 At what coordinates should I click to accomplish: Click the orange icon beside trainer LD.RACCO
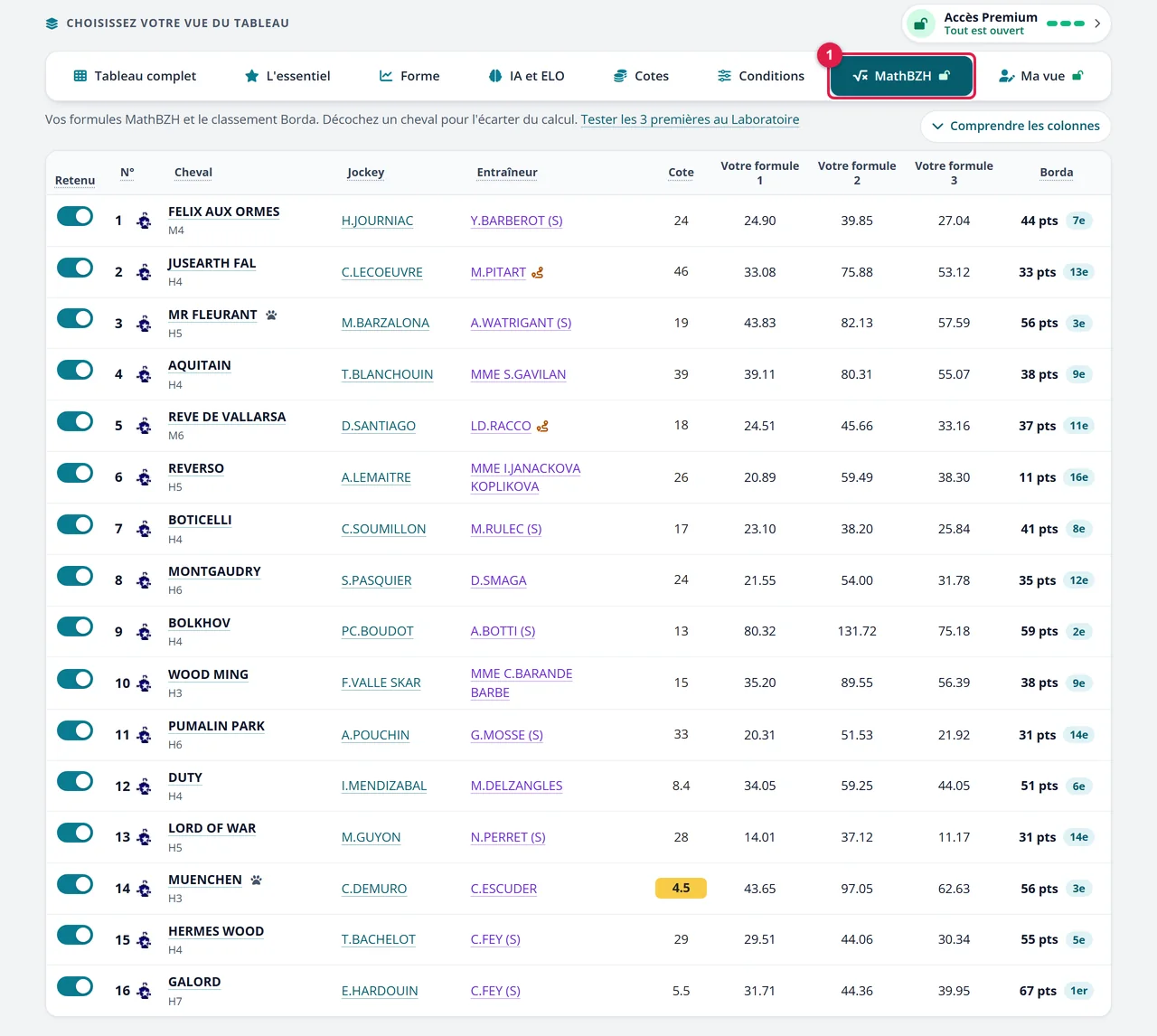pyautogui.click(x=542, y=426)
